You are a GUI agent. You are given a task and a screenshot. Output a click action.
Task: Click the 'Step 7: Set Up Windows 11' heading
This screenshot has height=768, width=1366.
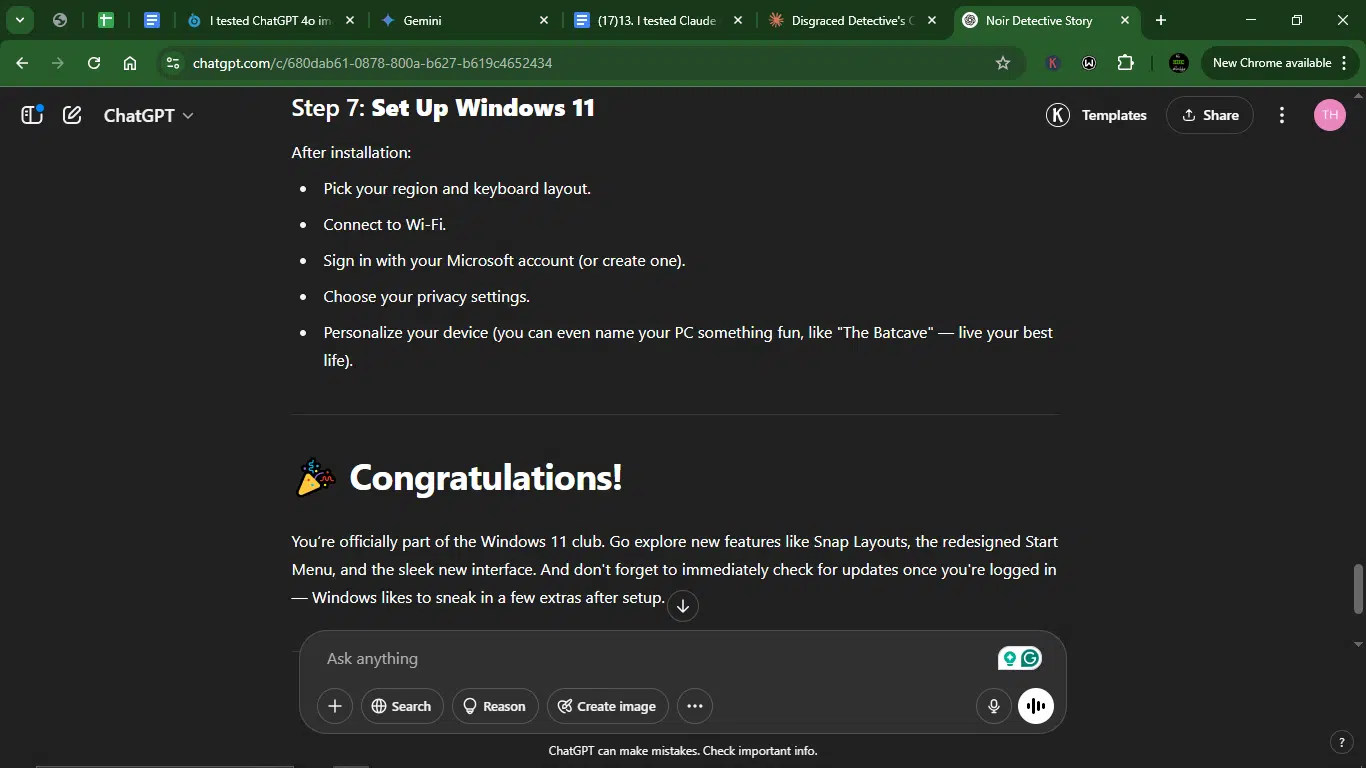pos(443,108)
